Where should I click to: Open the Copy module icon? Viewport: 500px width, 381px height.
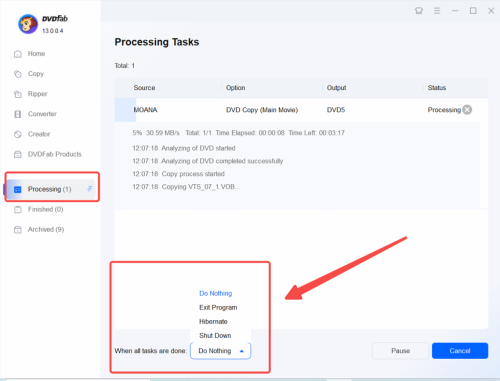tap(18, 74)
